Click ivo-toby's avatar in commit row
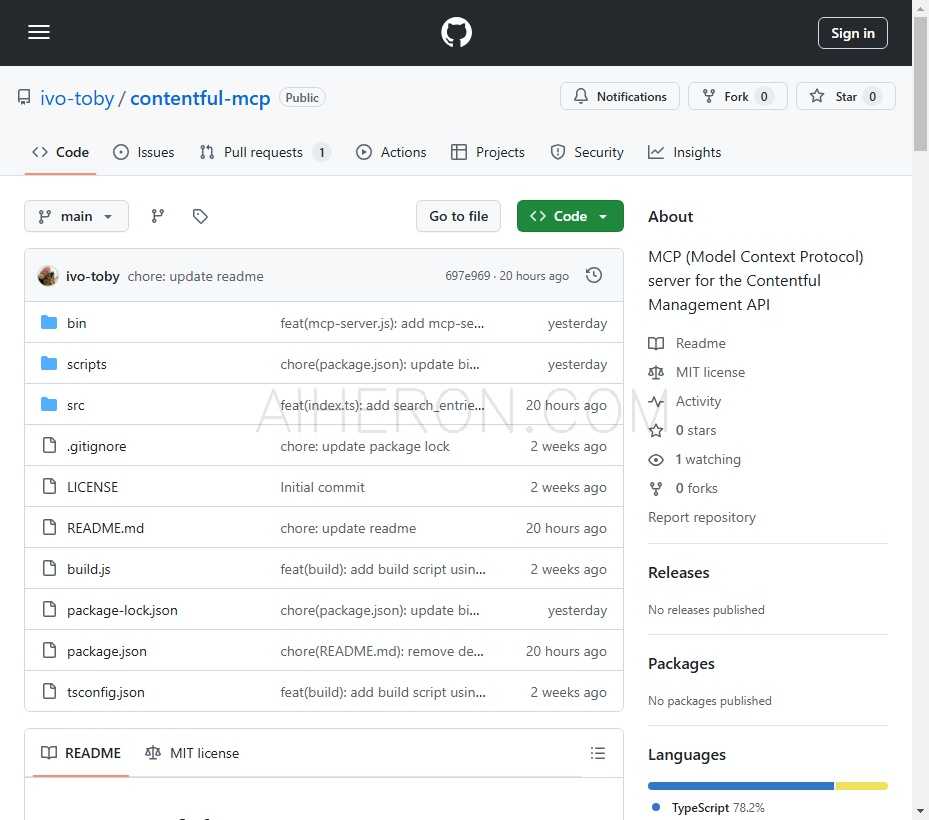The image size is (929, 820). [x=48, y=276]
